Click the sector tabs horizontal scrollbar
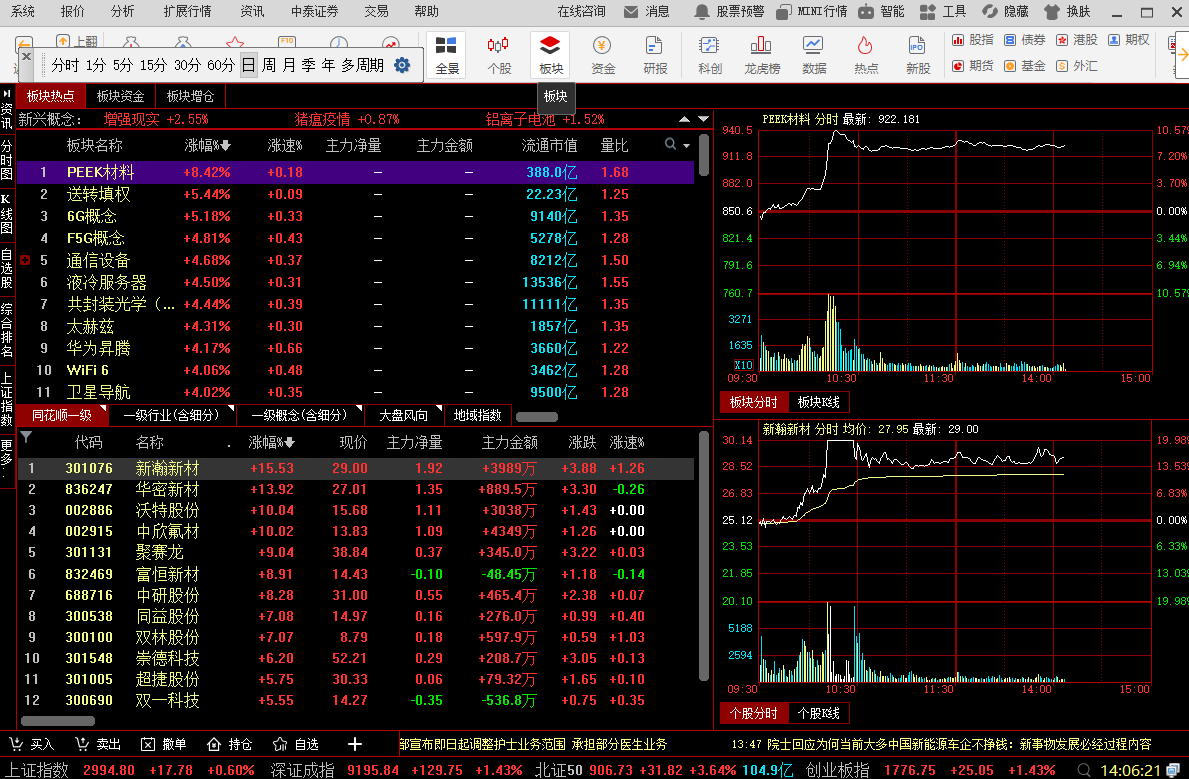 point(537,416)
